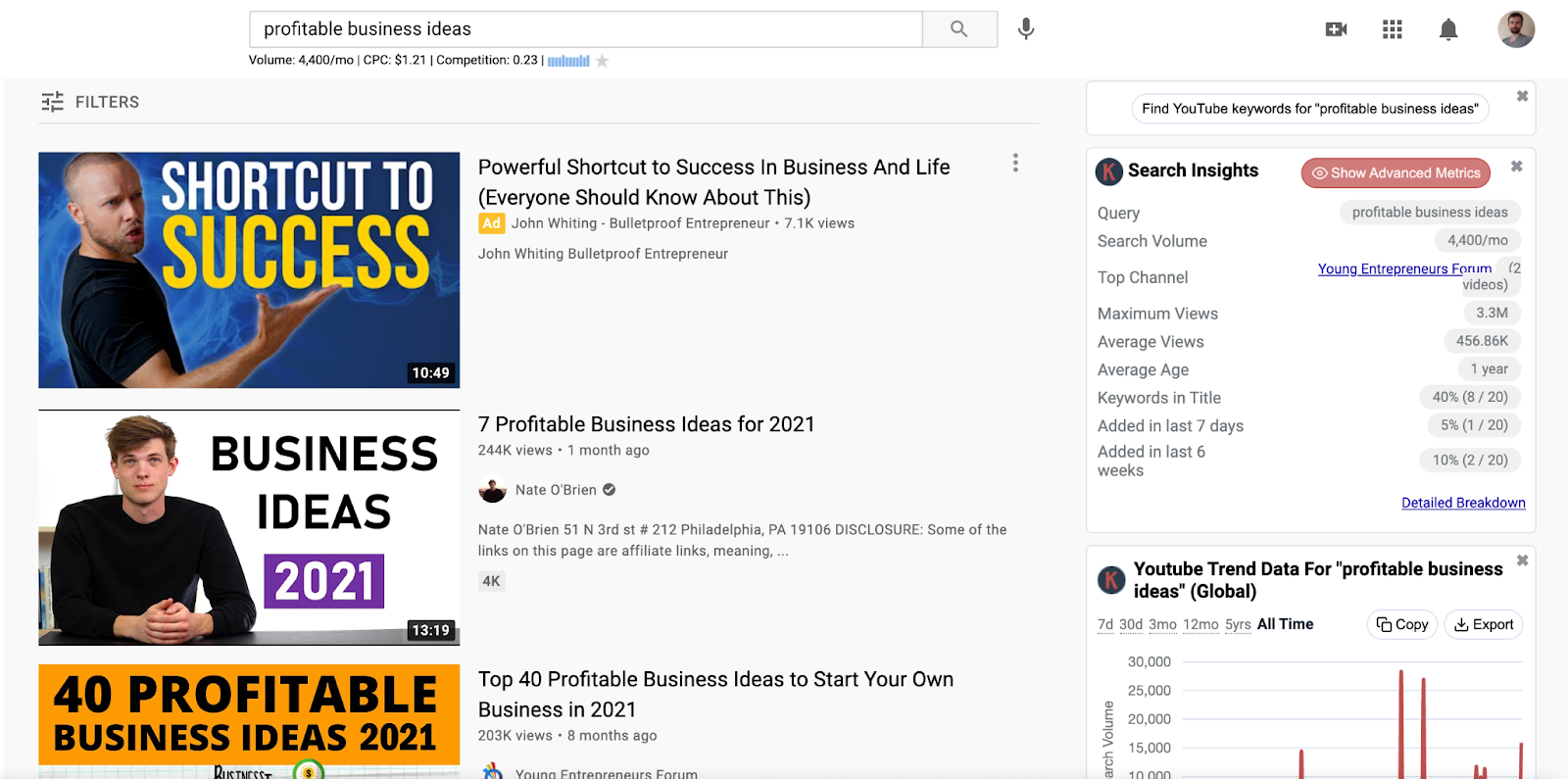The width and height of the screenshot is (1568, 779).
Task: Click Nate O'Brien's channel avatar
Action: (x=492, y=490)
